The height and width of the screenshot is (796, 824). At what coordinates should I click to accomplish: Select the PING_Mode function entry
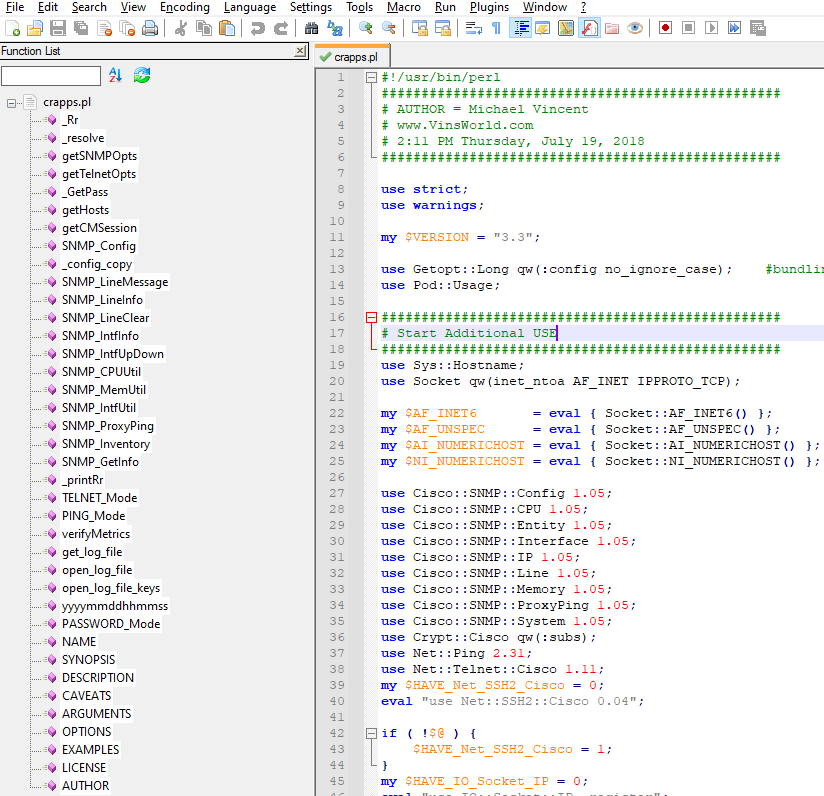pos(94,516)
